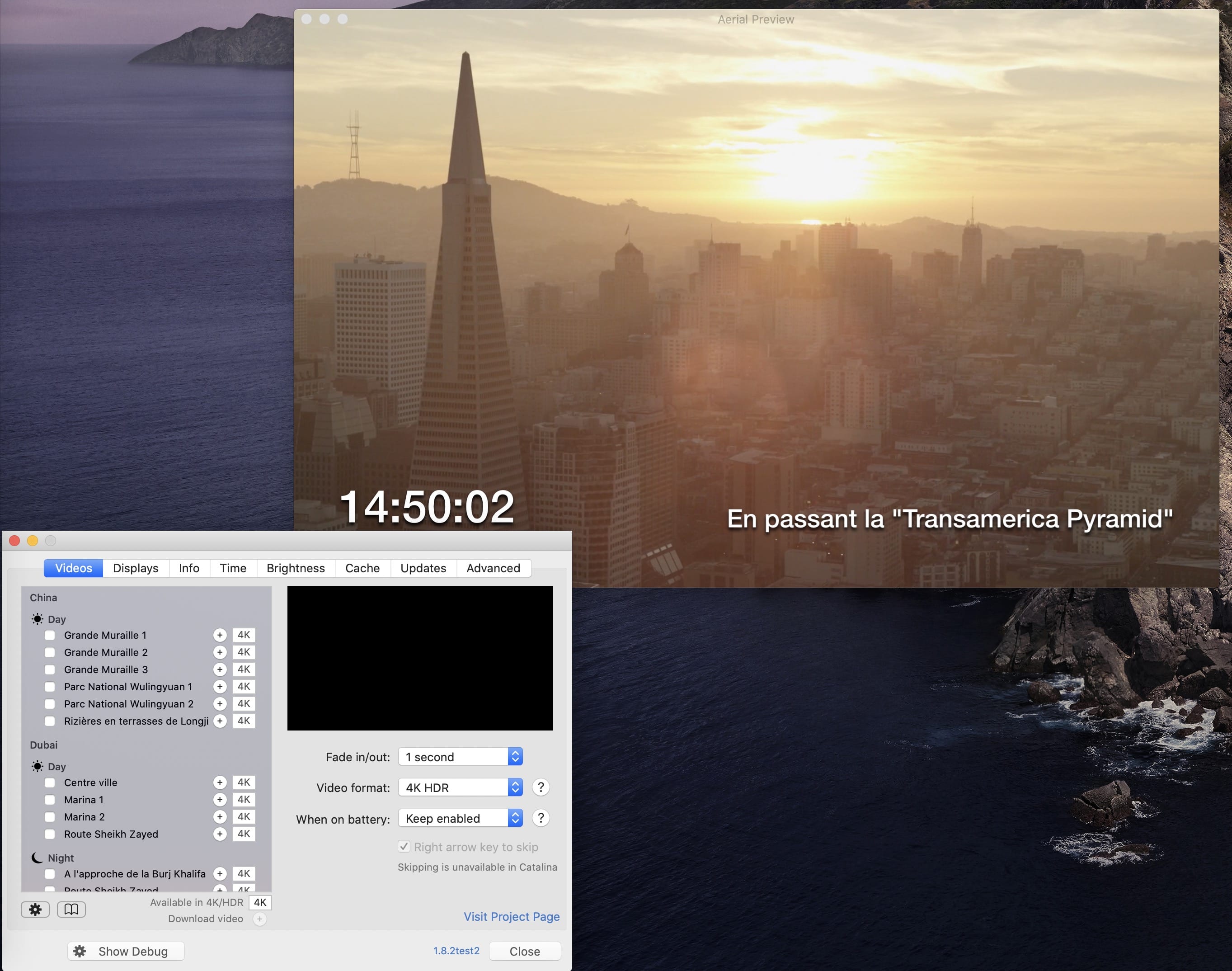The height and width of the screenshot is (971, 1232).
Task: Check the Grande Muraille 2 checkbox
Action: (x=50, y=653)
